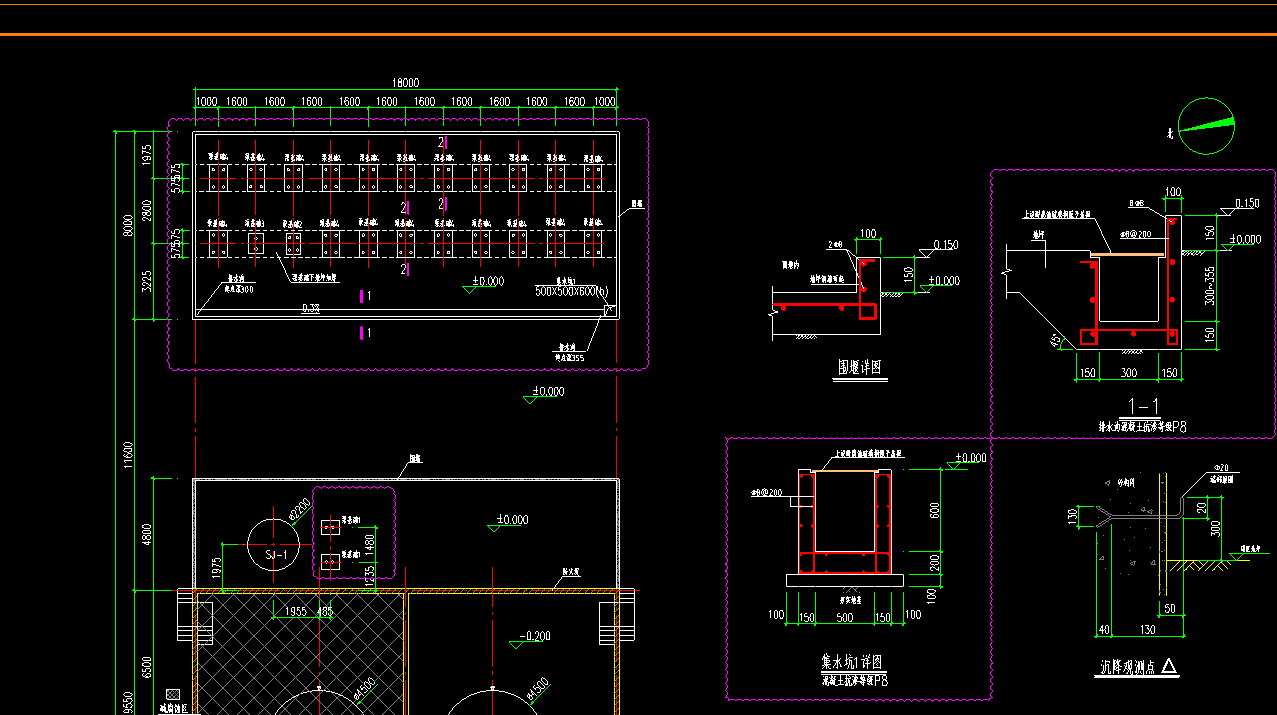This screenshot has width=1277, height=715.
Task: Pick the 1235 dimension text
Action: pos(370,574)
